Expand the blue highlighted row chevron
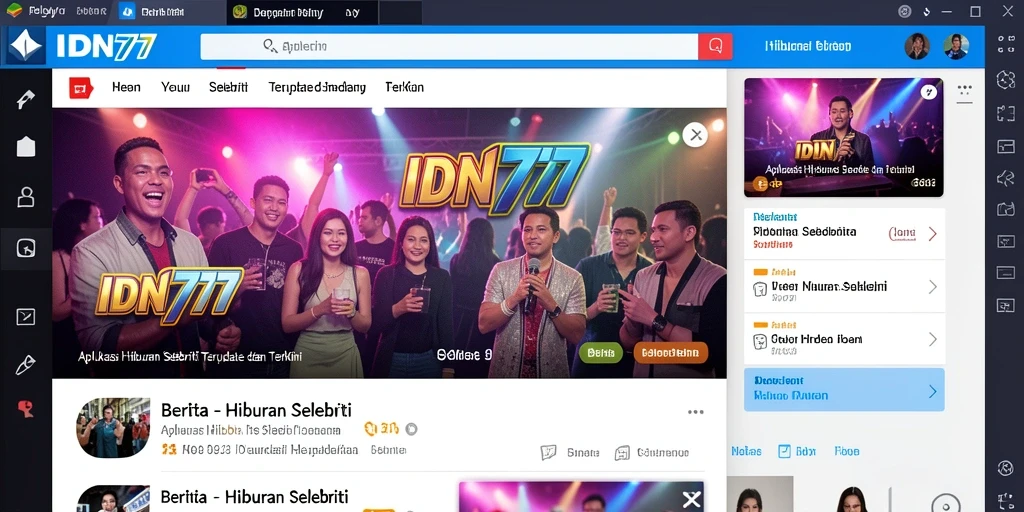1024x512 pixels. click(933, 391)
